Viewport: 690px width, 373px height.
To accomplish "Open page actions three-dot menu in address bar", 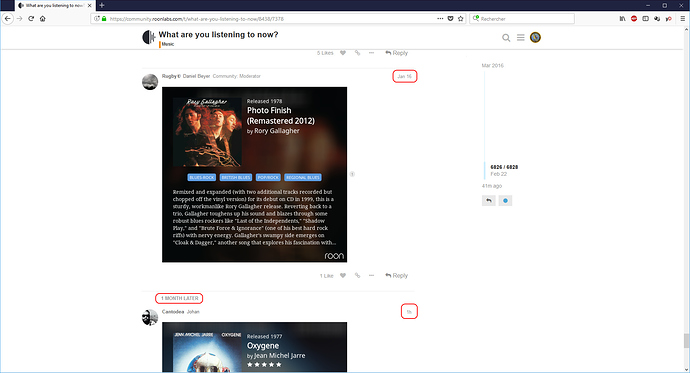I will coord(440,18).
